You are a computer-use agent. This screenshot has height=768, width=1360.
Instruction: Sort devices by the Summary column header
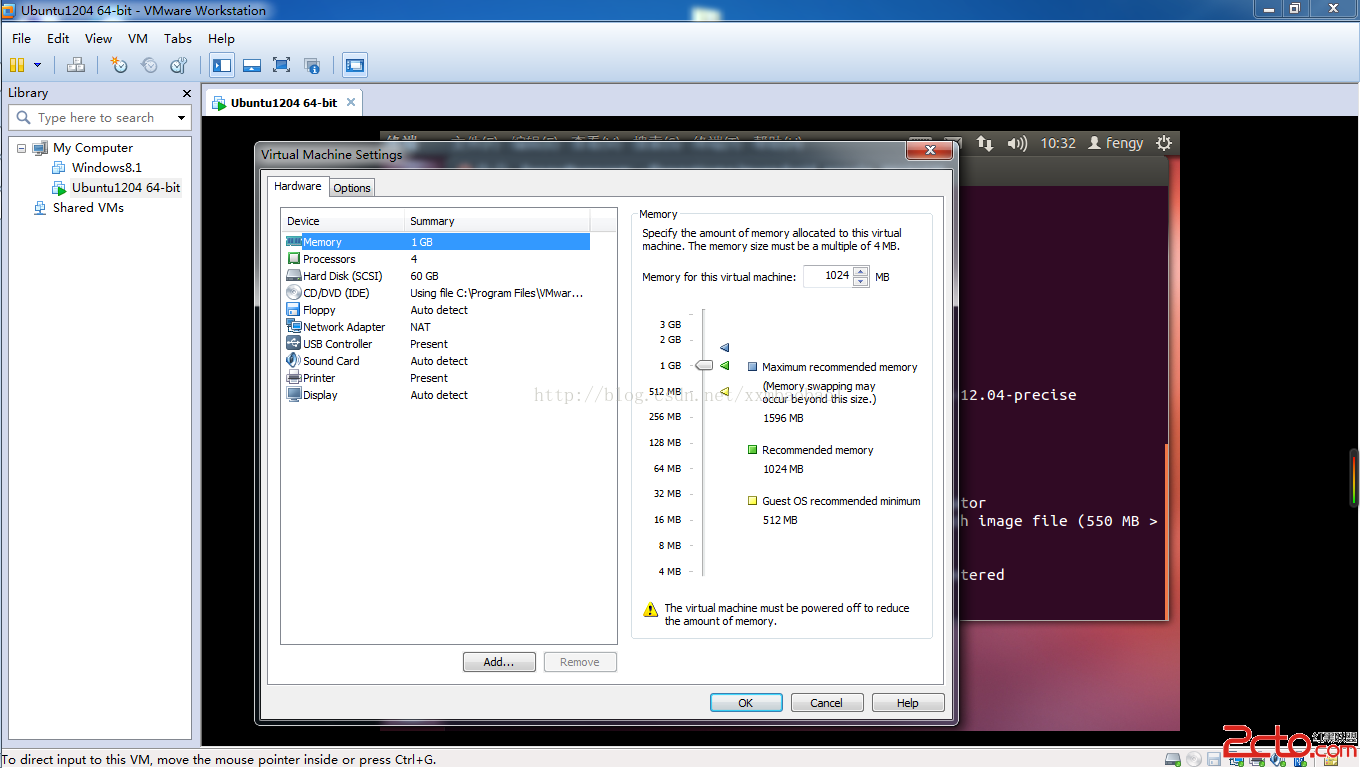coord(498,221)
